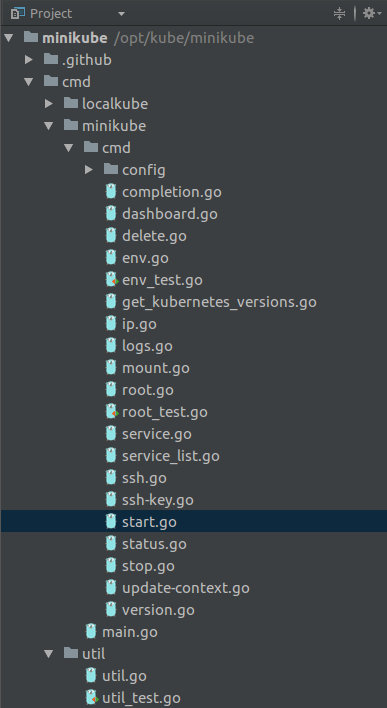Select the root_test.go file name
The height and width of the screenshot is (708, 387).
tap(165, 413)
